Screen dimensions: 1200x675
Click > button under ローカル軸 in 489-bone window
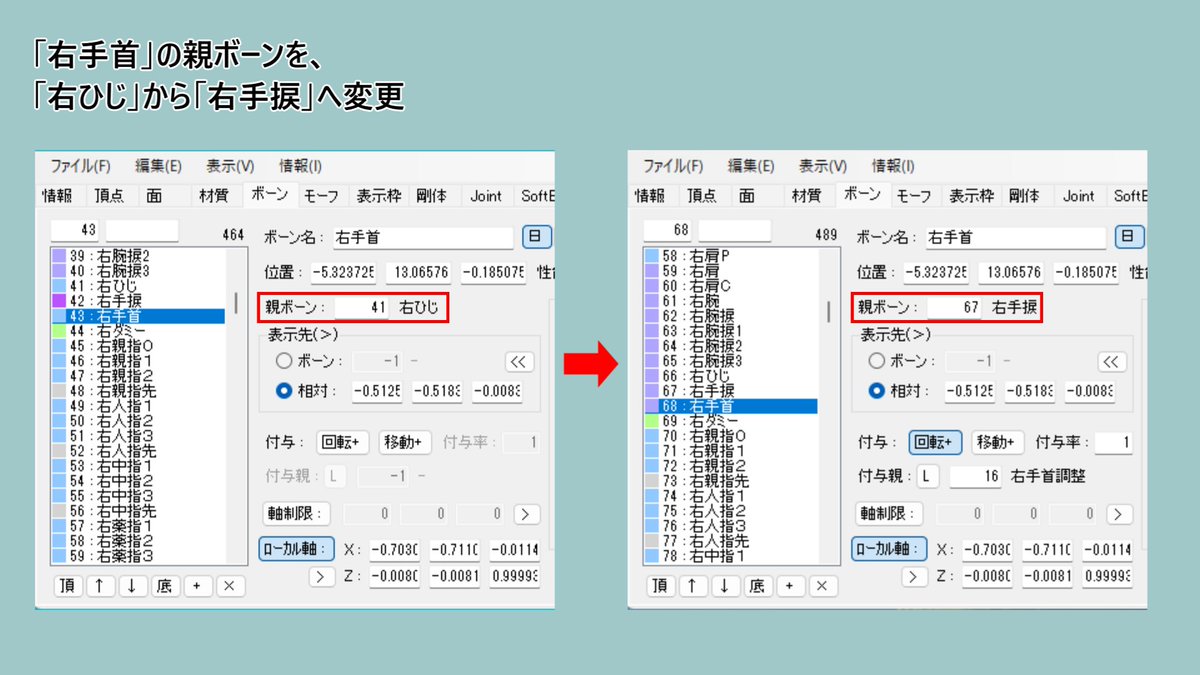pos(914,576)
